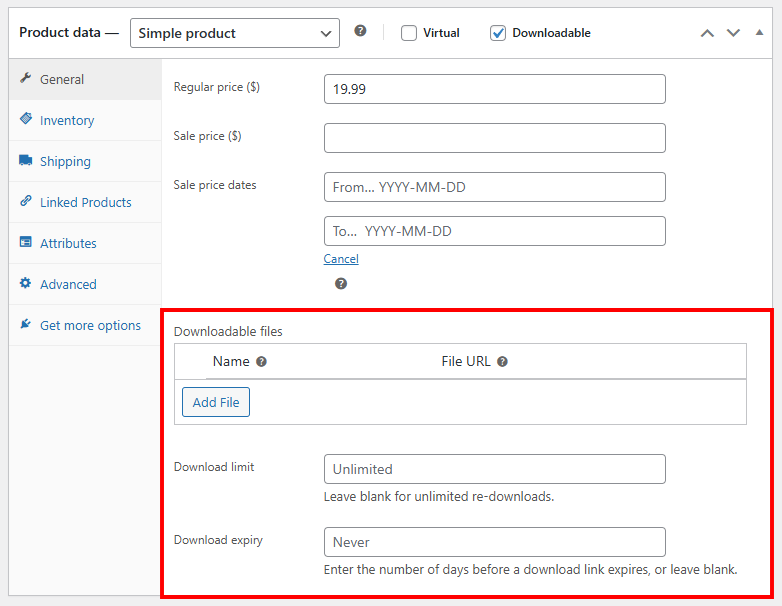Cancel the sale price schedule
Viewport: 782px width, 606px height.
pyautogui.click(x=341, y=259)
